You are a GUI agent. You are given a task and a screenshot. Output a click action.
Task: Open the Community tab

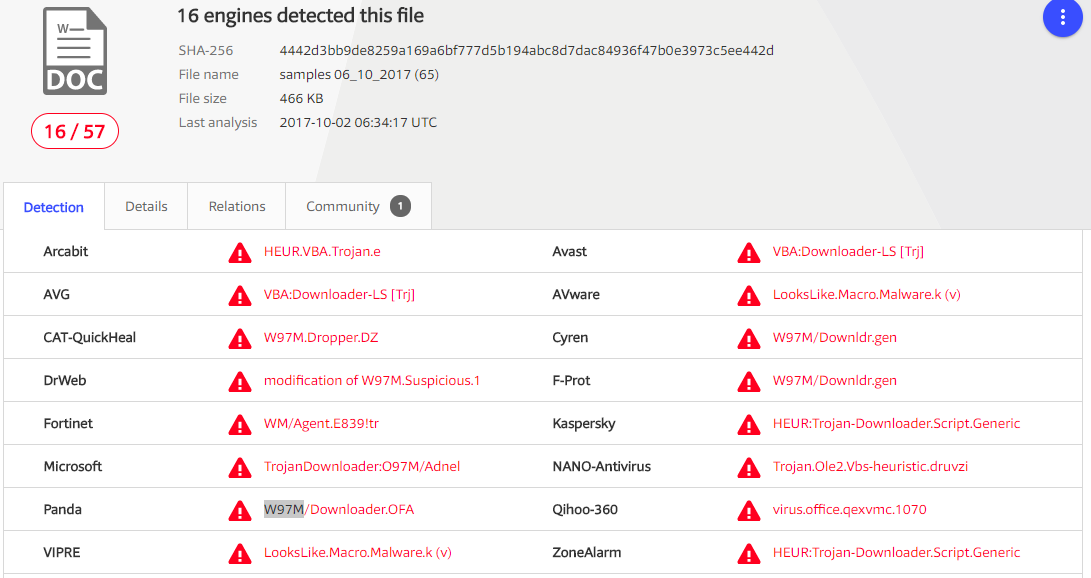click(343, 206)
